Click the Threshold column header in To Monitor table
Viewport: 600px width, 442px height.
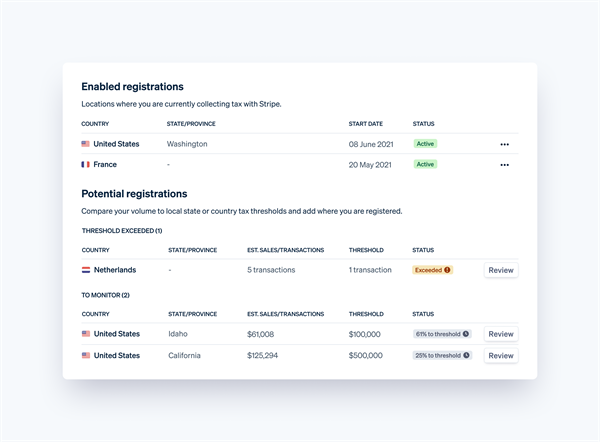click(x=366, y=314)
